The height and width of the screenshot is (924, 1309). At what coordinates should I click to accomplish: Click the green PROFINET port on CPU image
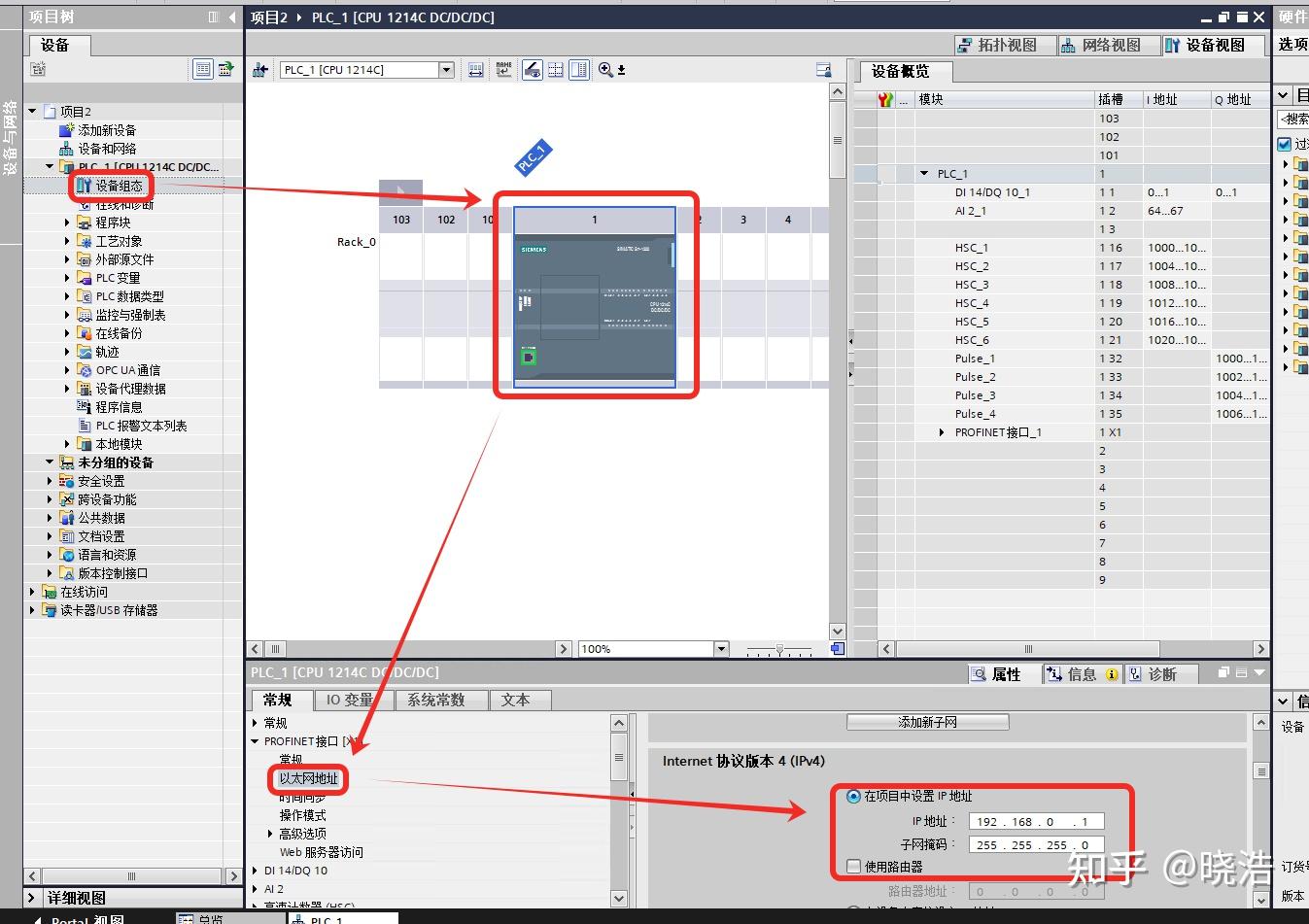(x=529, y=358)
